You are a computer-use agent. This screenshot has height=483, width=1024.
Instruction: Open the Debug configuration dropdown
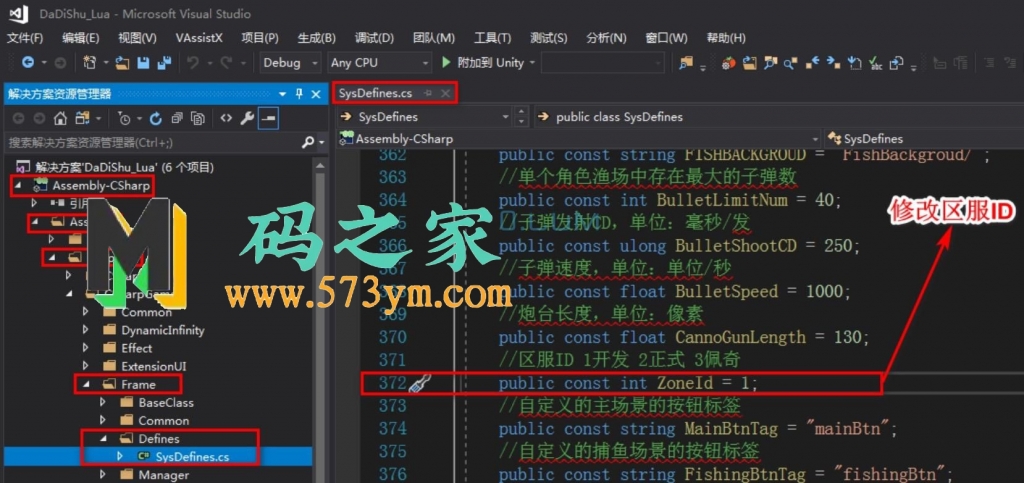[315, 63]
